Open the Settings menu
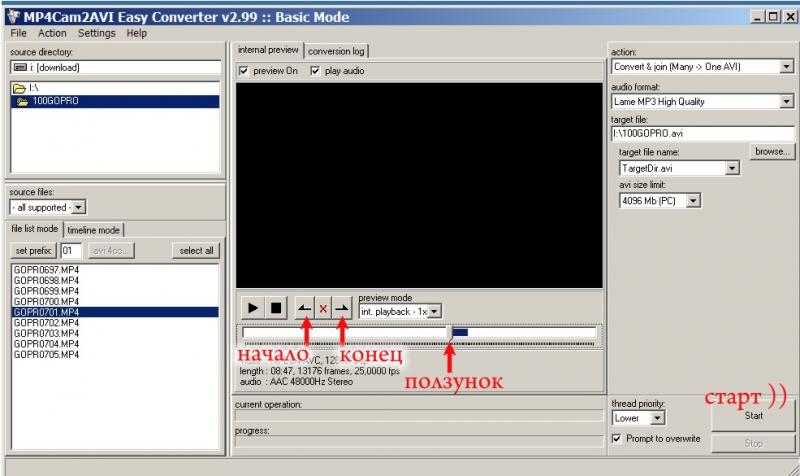 pos(96,33)
